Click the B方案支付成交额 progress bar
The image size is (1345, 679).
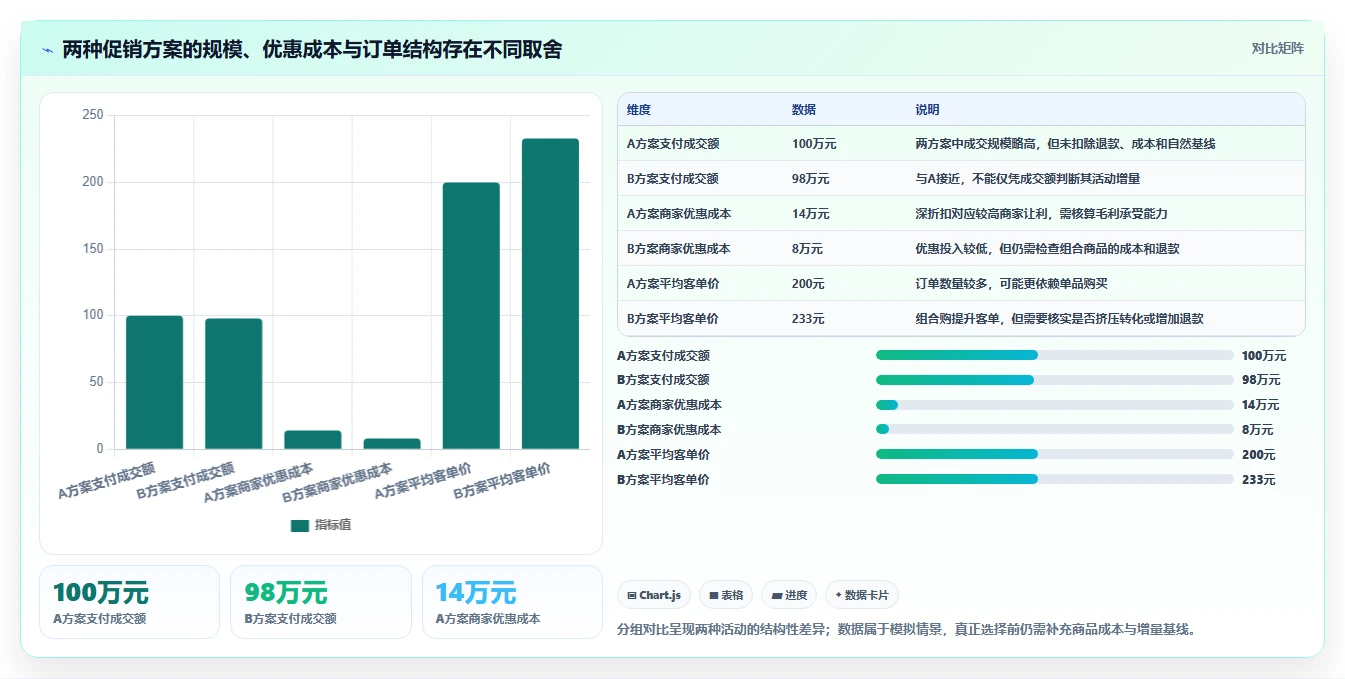click(x=1055, y=380)
